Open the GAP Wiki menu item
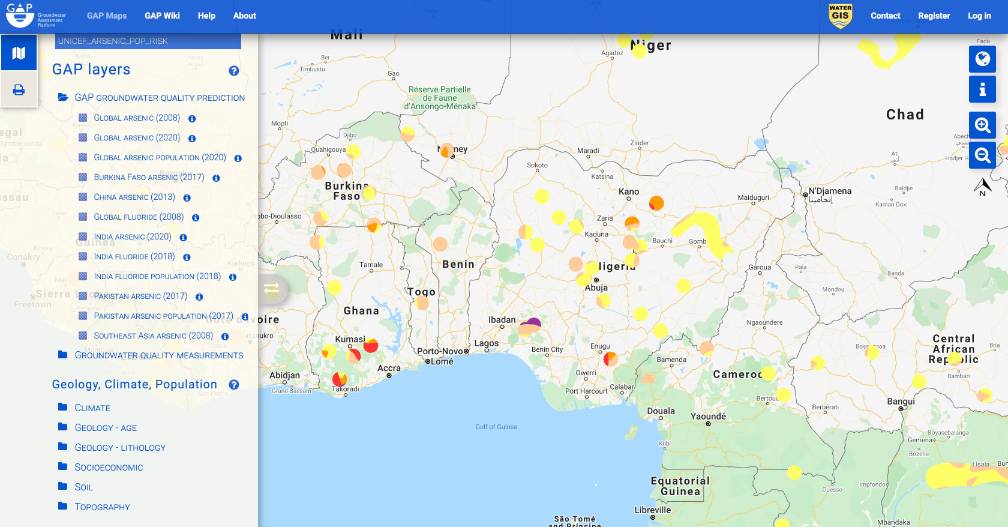 [162, 16]
